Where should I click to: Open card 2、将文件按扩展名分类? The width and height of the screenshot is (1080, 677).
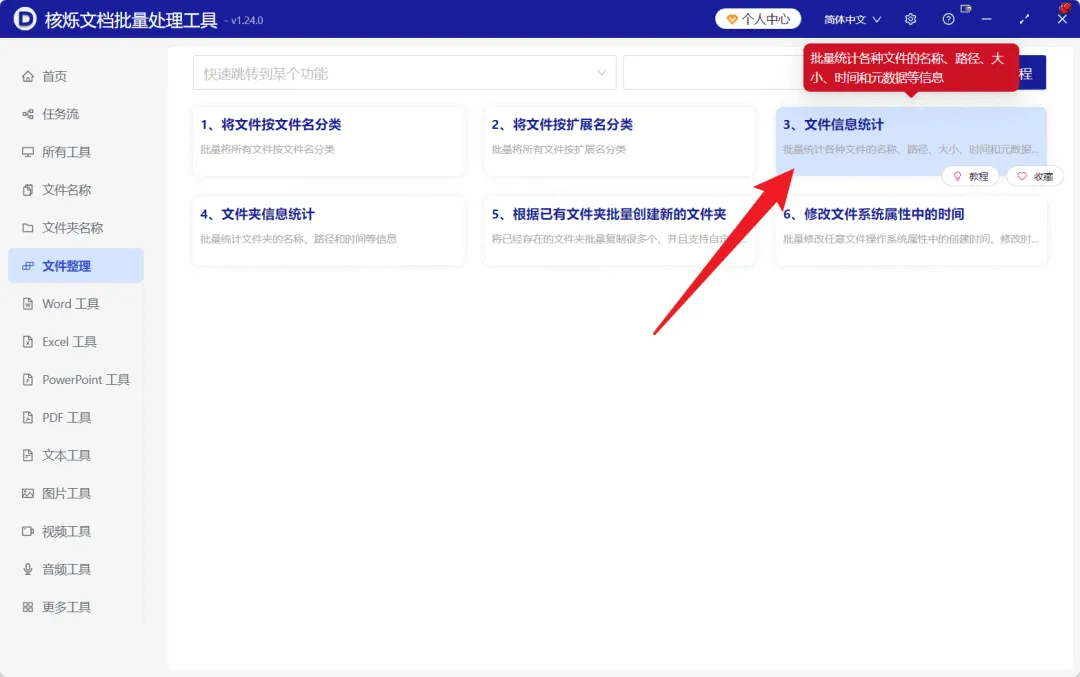click(x=620, y=140)
